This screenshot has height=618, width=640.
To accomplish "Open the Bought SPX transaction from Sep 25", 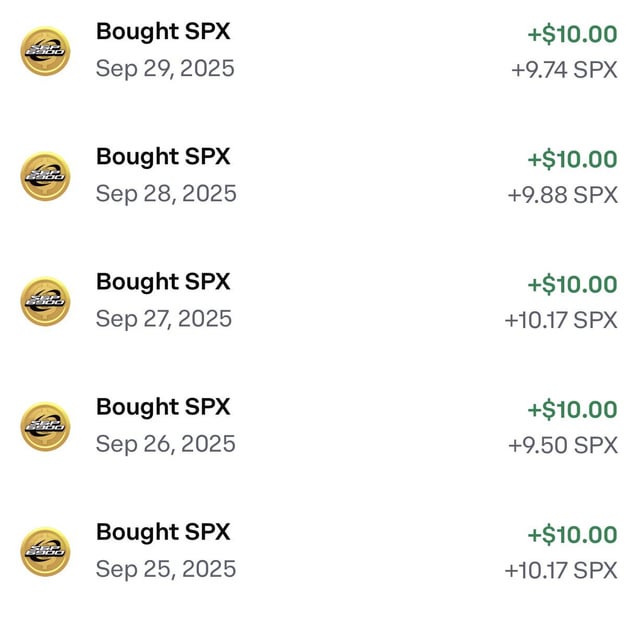I will click(x=163, y=532).
